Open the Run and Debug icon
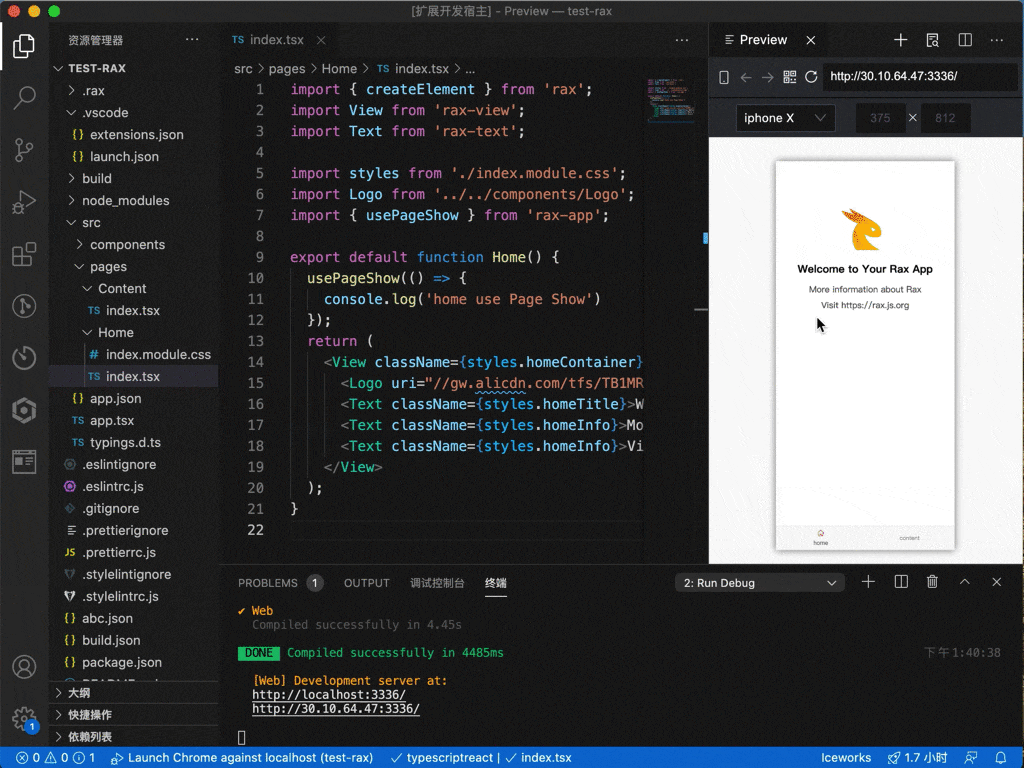This screenshot has width=1024, height=768. 24,202
